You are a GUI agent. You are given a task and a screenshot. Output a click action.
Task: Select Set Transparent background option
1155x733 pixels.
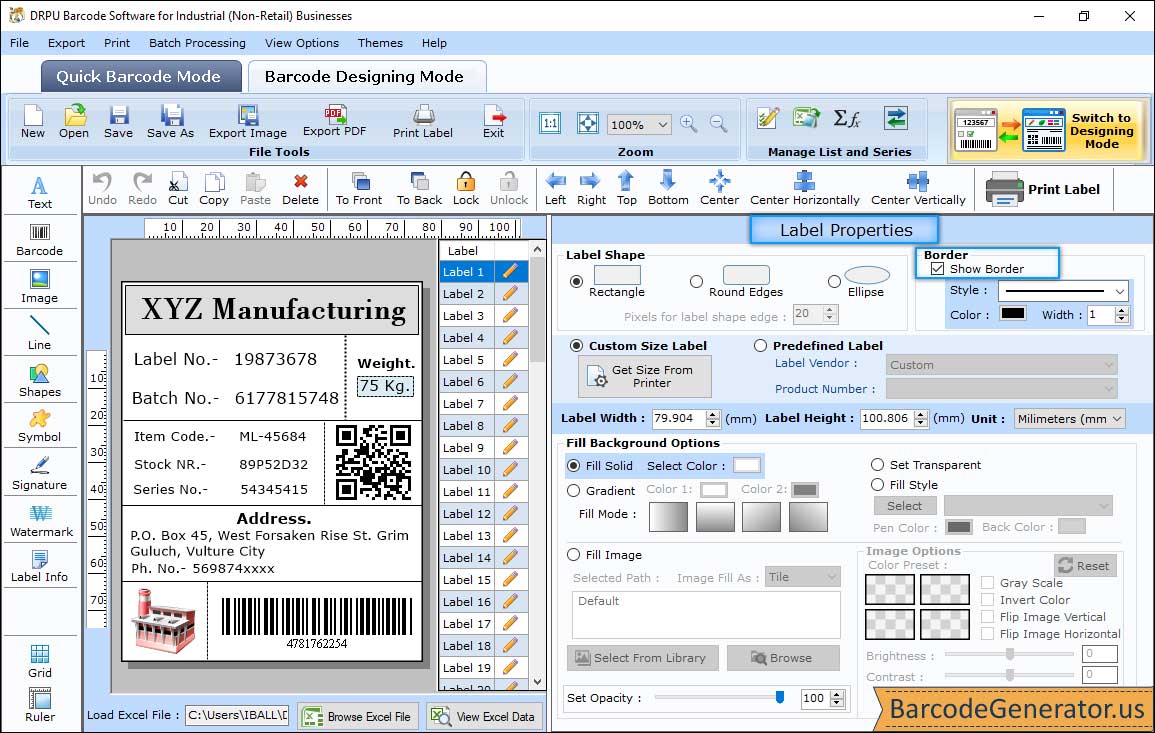877,465
